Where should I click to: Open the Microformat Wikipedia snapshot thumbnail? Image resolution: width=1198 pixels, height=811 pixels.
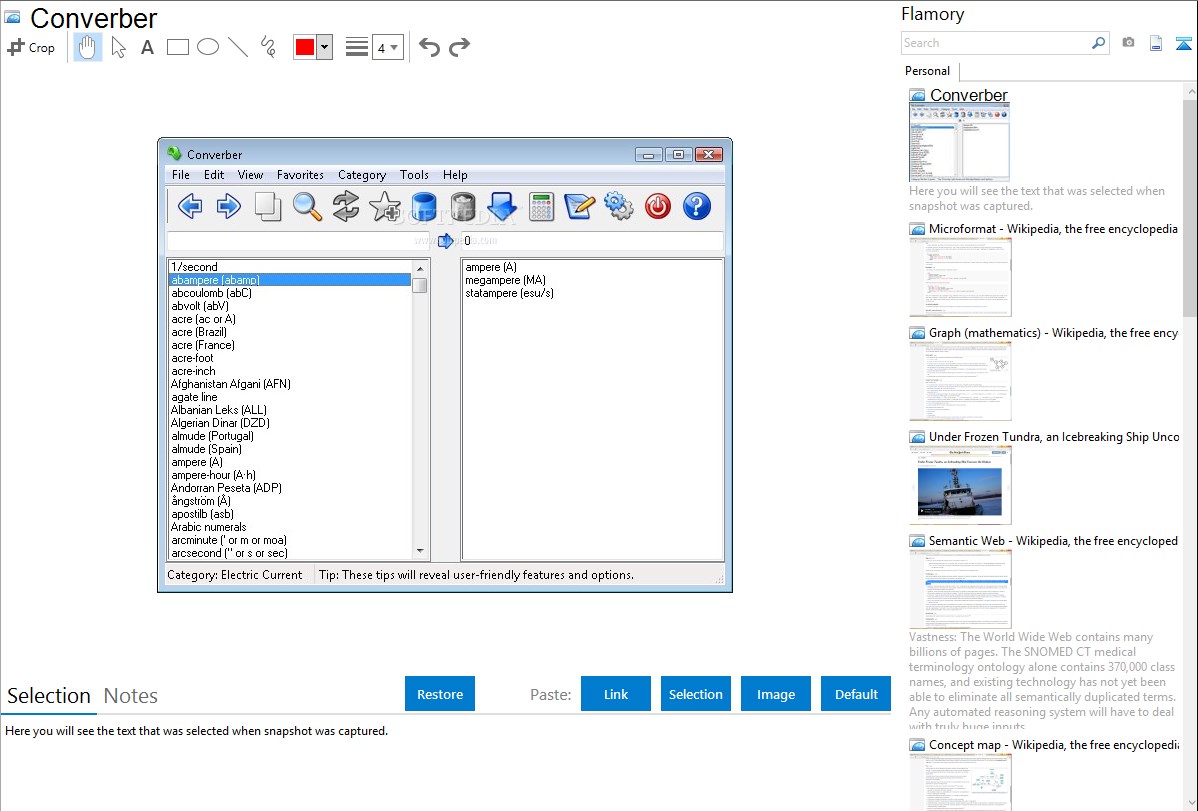pos(960,277)
